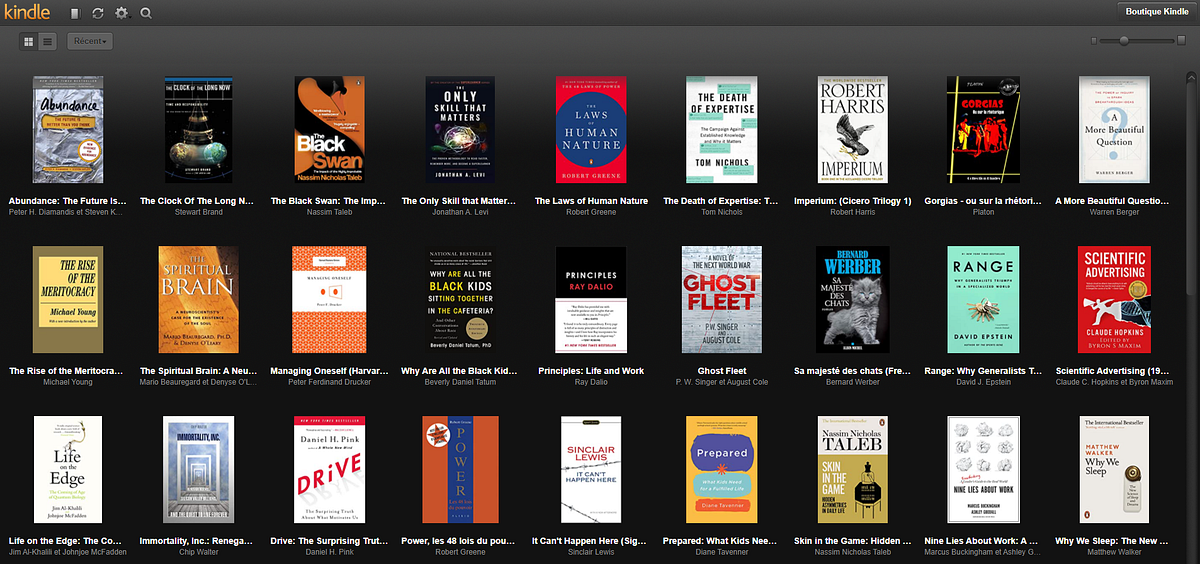Open Drive by Daniel Pink cover
1200x564 pixels.
(329, 470)
